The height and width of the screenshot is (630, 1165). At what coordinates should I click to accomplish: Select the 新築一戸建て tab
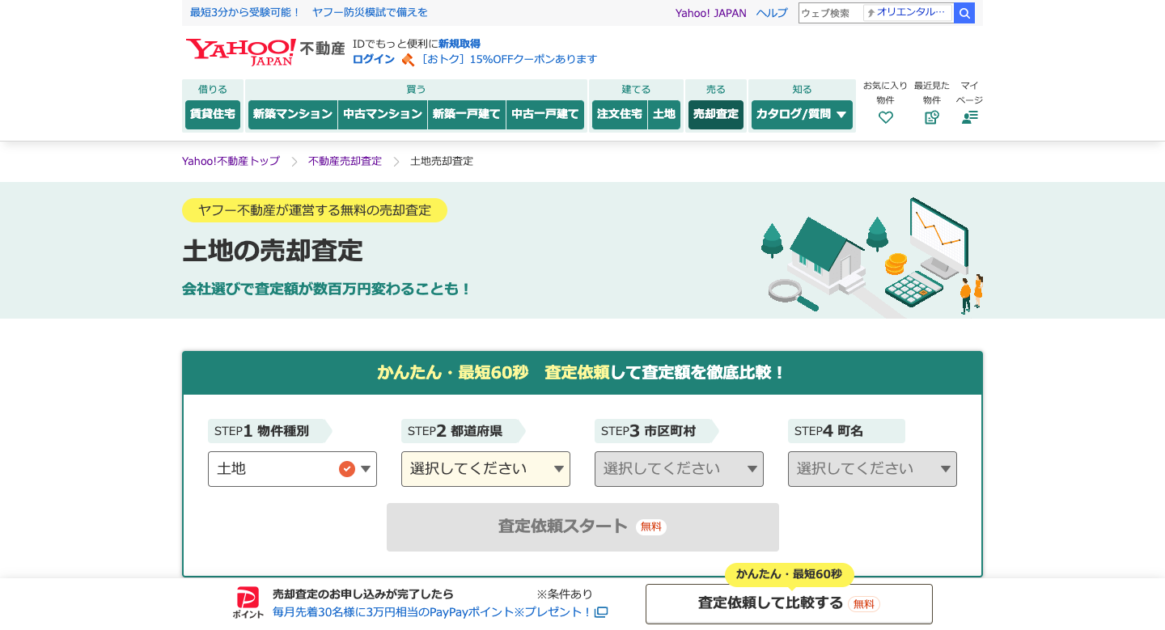[466, 114]
